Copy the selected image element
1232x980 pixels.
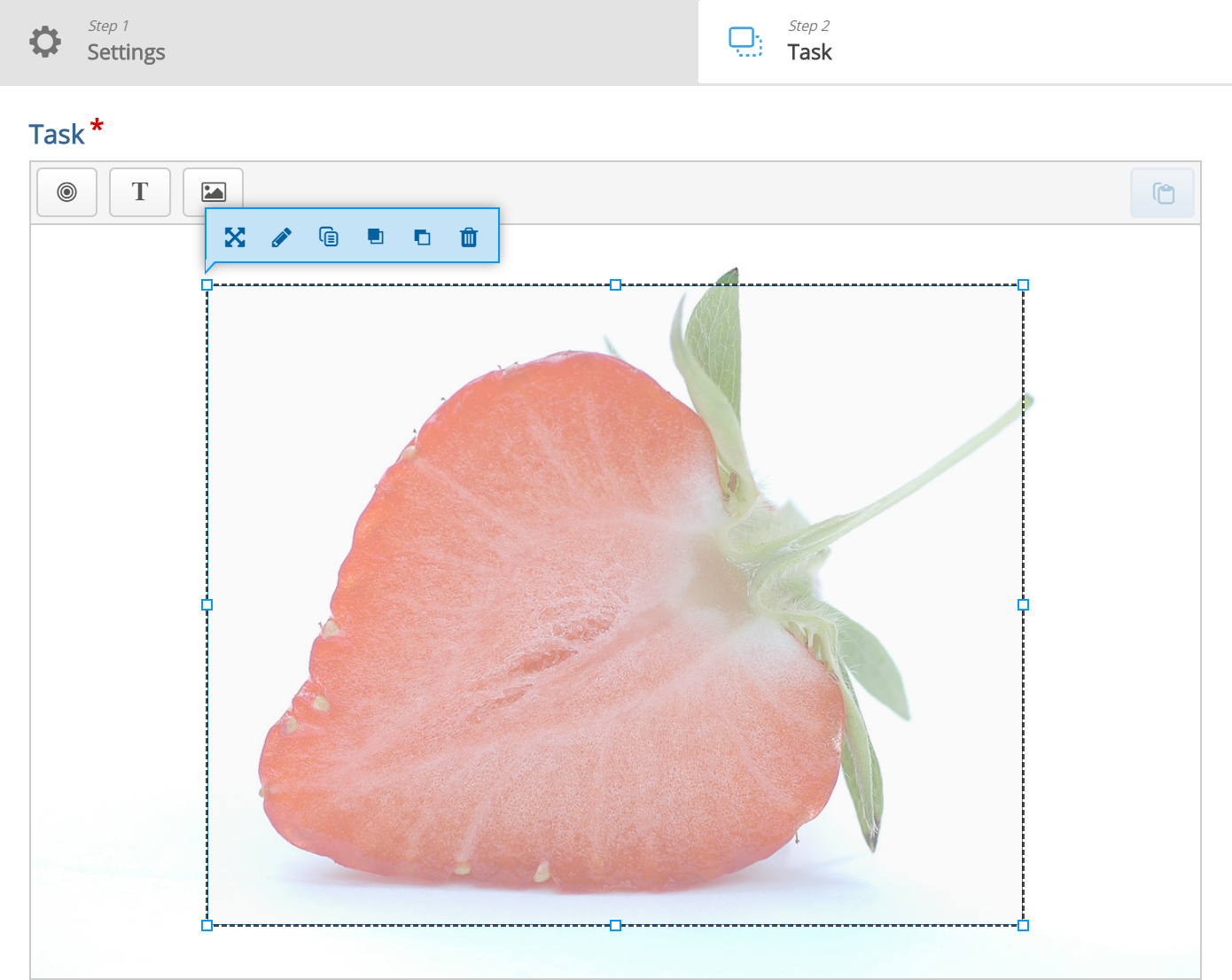(329, 237)
